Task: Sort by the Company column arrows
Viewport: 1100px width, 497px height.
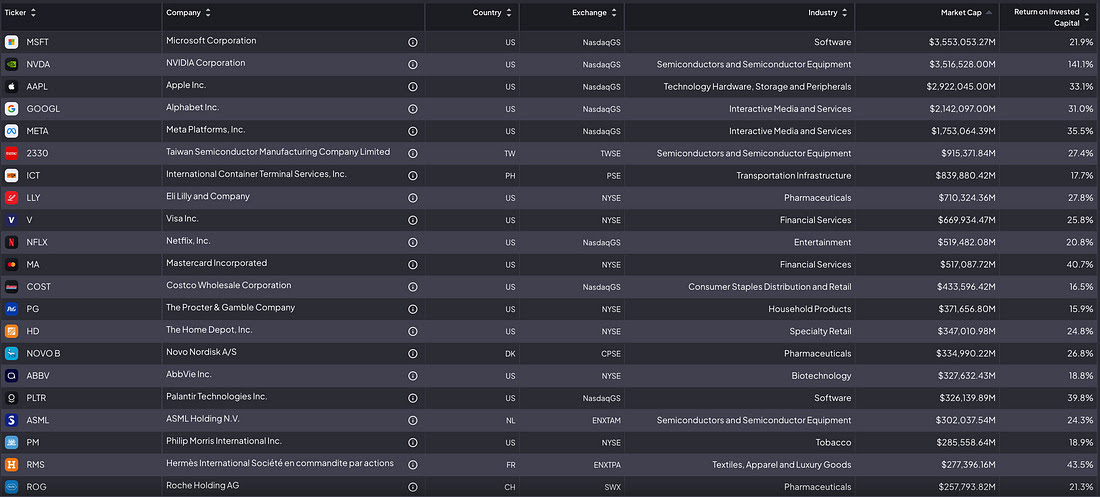Action: click(x=208, y=13)
